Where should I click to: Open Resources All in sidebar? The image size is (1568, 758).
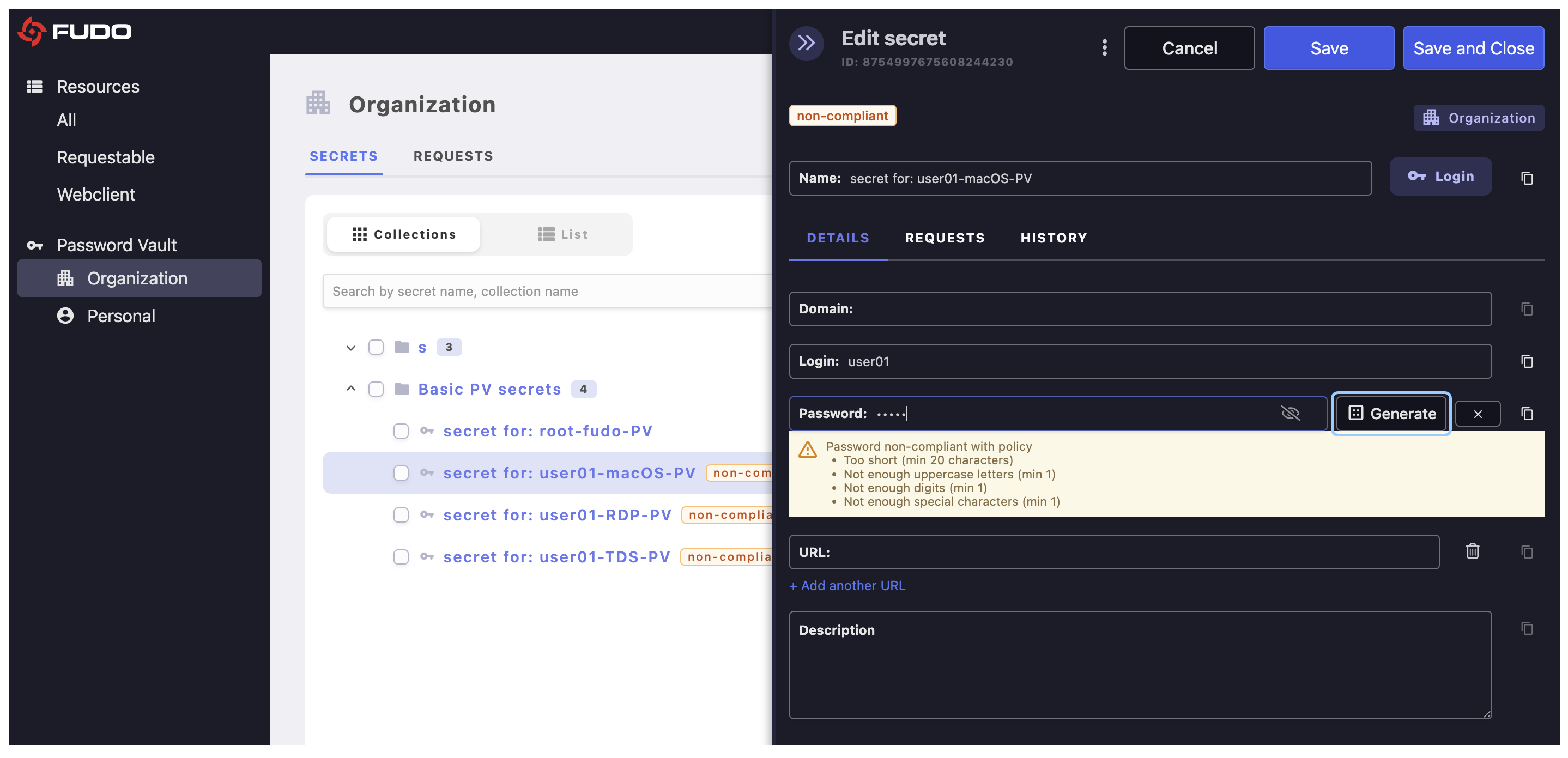[x=66, y=120]
